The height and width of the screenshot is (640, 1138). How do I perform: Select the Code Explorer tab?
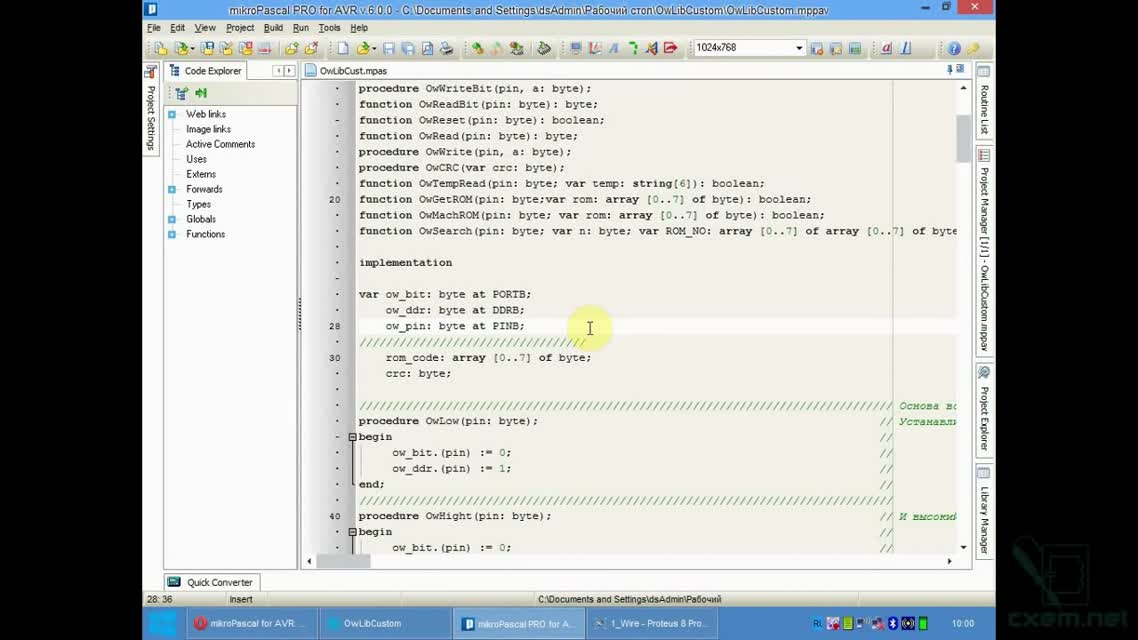coord(205,70)
